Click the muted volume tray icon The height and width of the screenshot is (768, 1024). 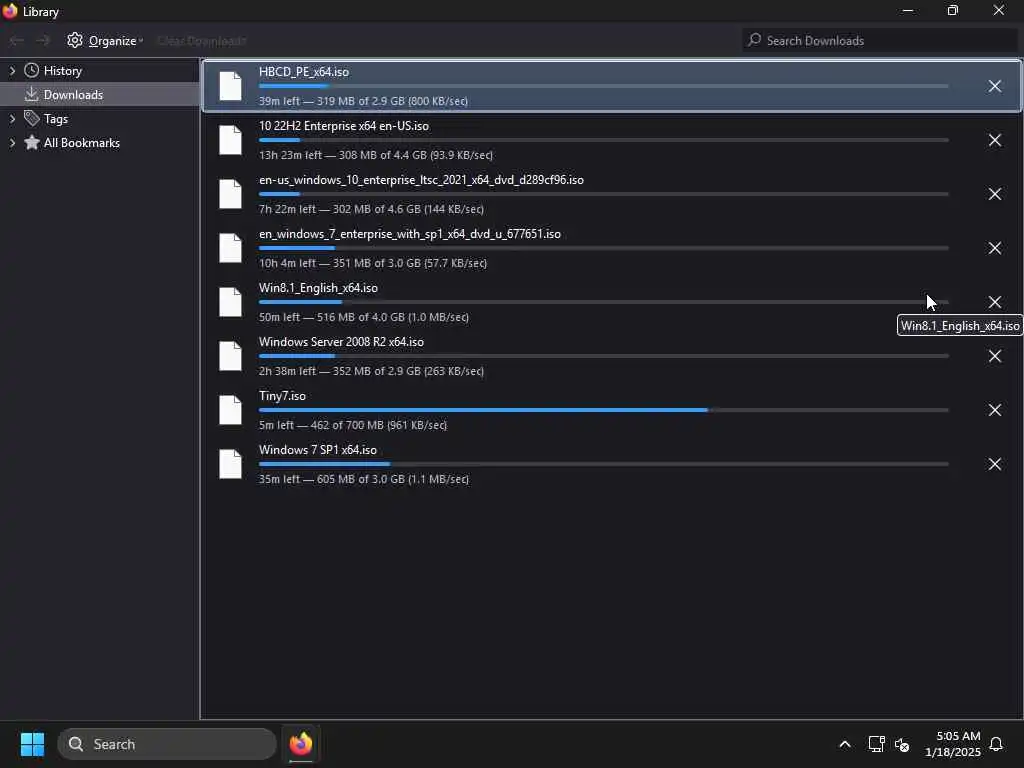click(x=902, y=744)
